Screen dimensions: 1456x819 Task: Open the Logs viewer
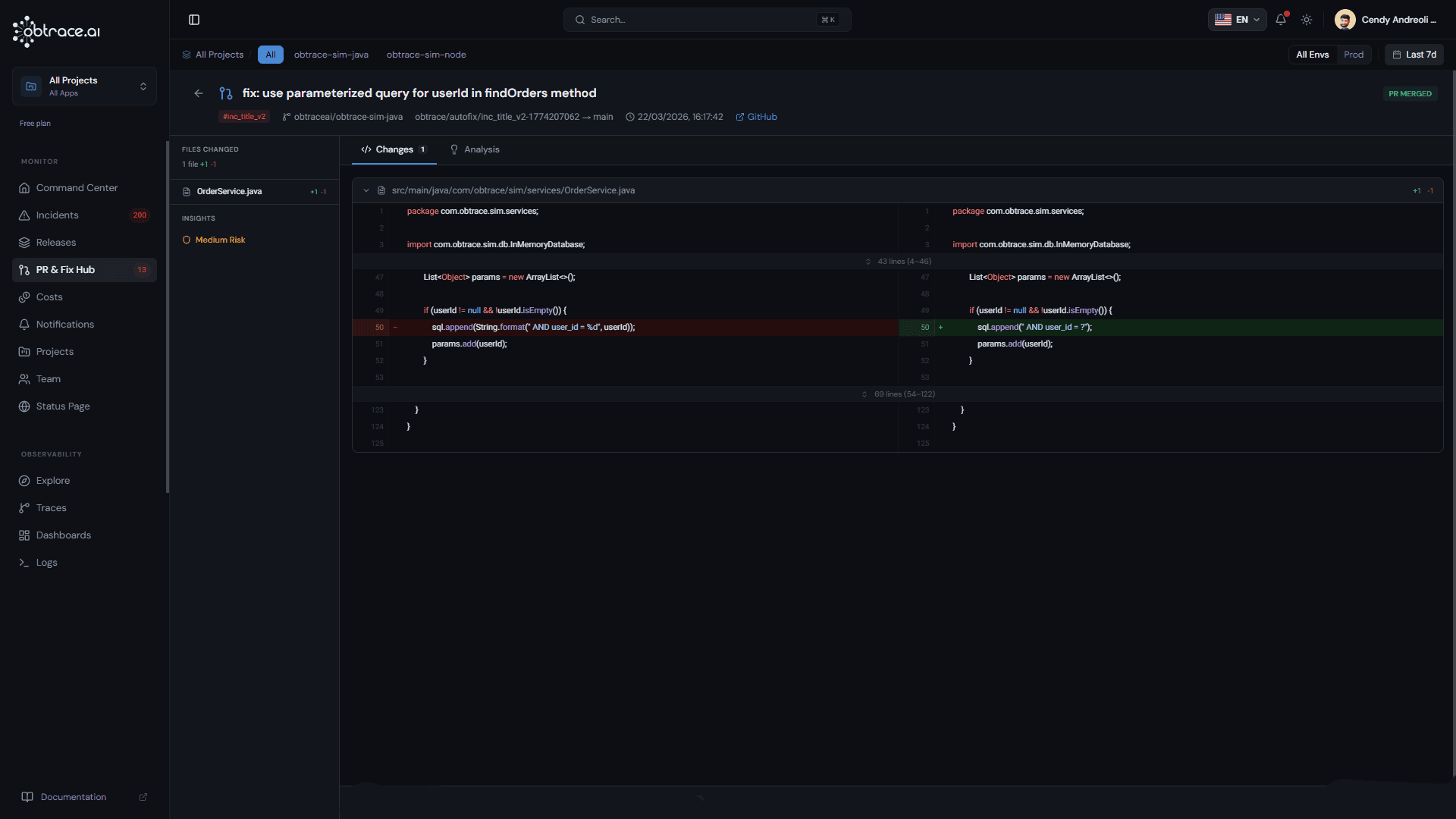[46, 563]
